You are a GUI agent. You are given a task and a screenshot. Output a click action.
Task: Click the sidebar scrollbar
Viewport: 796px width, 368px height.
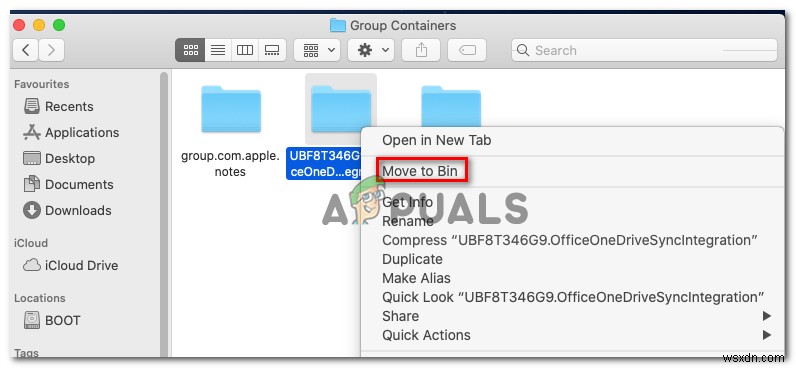164,213
